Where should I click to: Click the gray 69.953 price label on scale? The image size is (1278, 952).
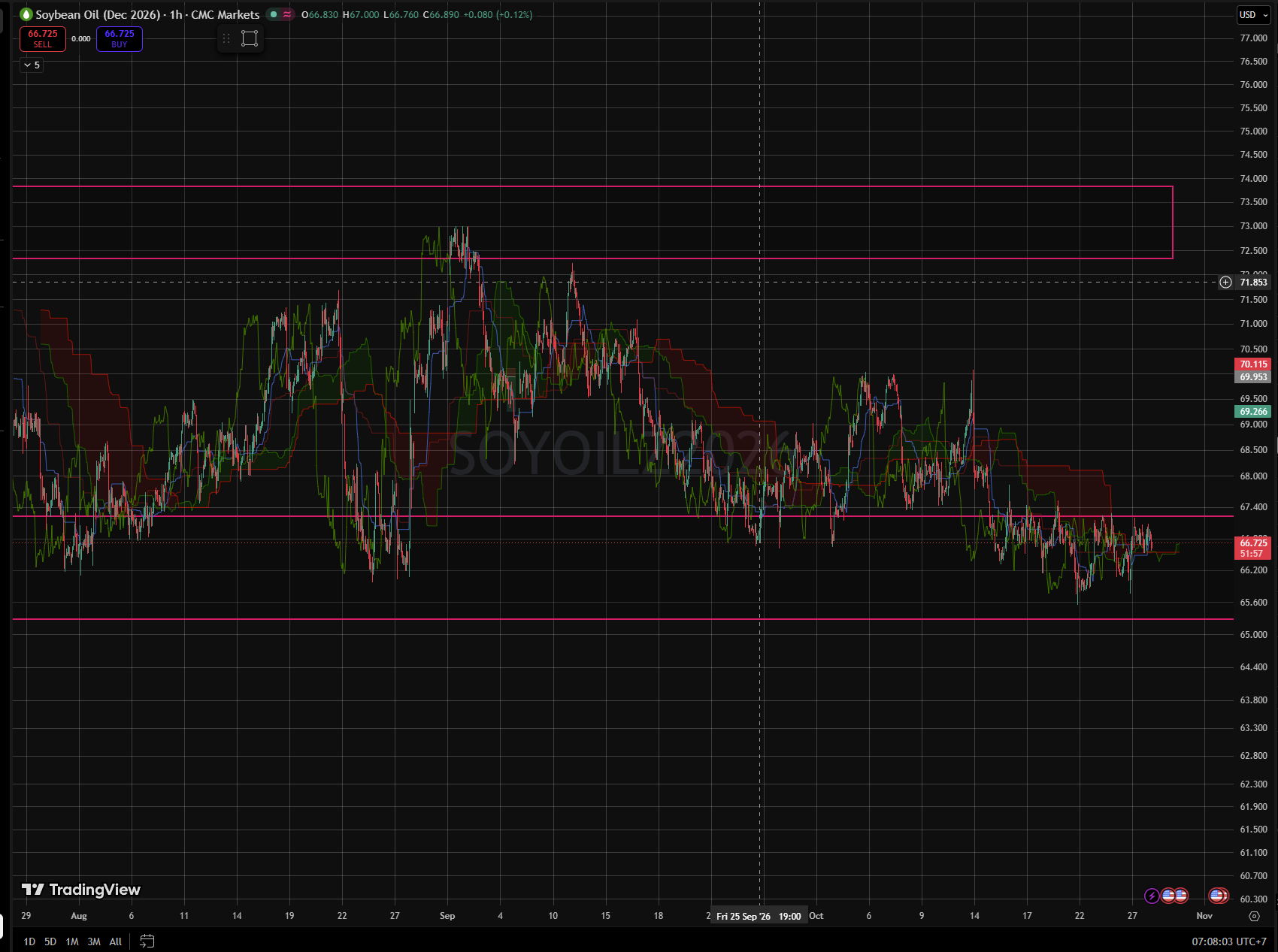point(1252,377)
